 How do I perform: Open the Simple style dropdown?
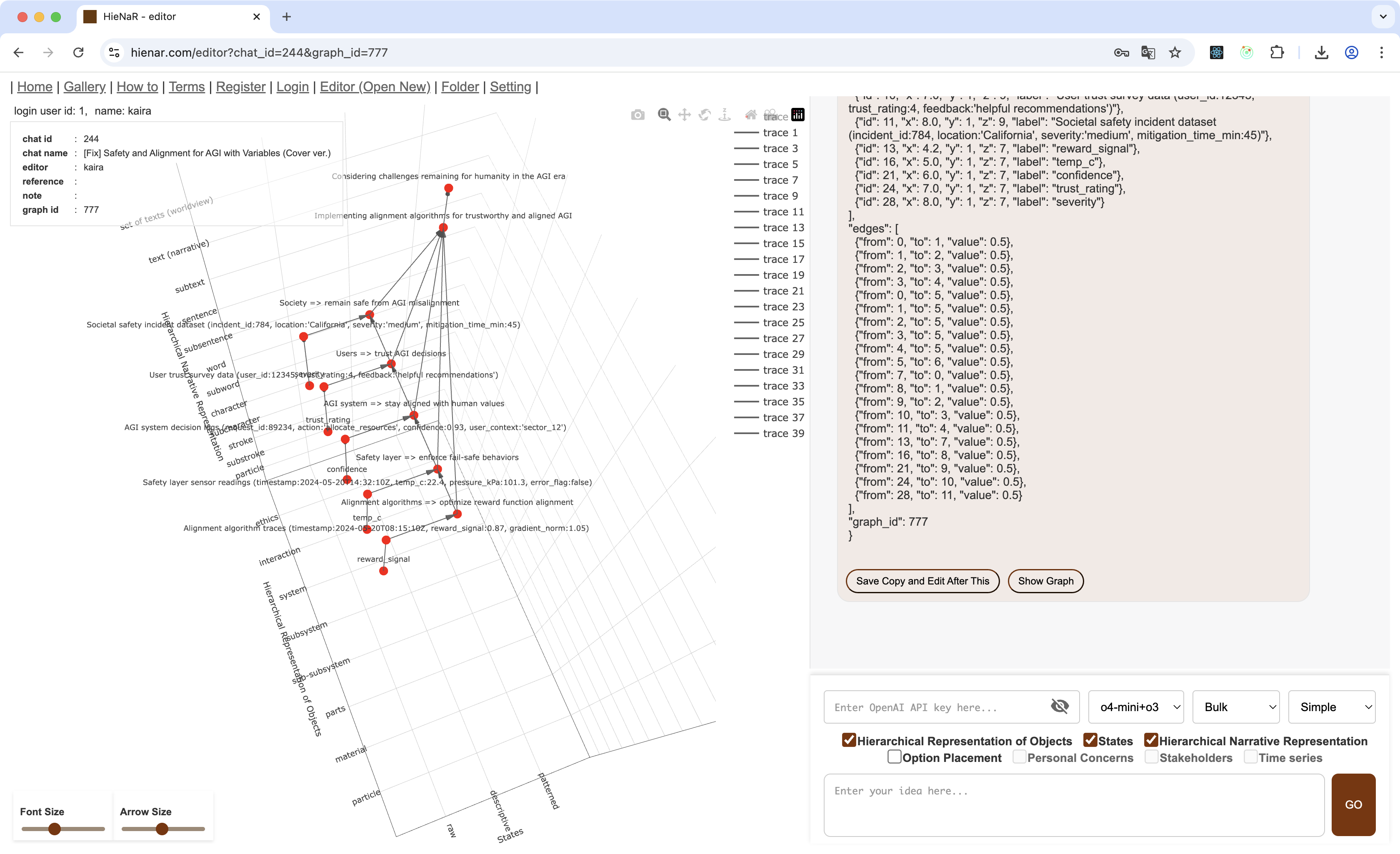coord(1331,707)
